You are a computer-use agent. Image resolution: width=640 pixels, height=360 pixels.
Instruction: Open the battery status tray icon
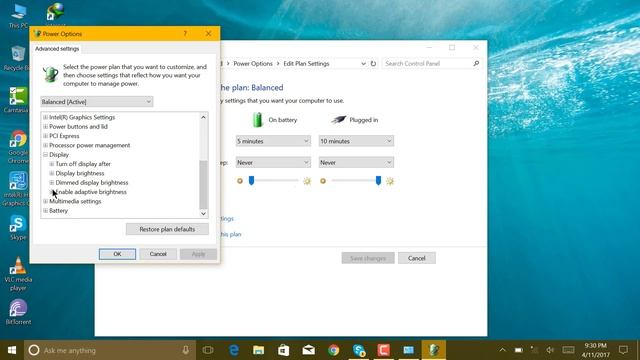coord(518,350)
